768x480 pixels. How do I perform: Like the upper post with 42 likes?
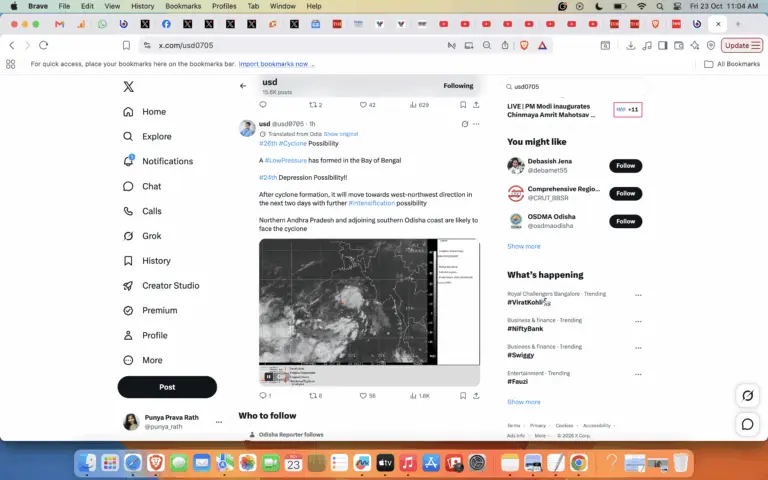point(367,105)
